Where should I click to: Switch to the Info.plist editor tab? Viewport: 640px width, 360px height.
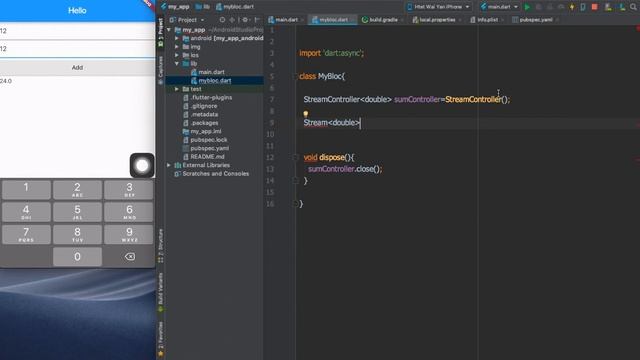(x=487, y=20)
